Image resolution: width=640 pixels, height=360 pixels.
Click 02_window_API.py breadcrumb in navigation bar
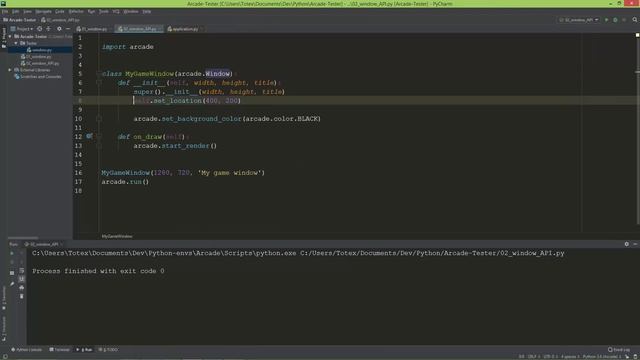[x=60, y=20]
